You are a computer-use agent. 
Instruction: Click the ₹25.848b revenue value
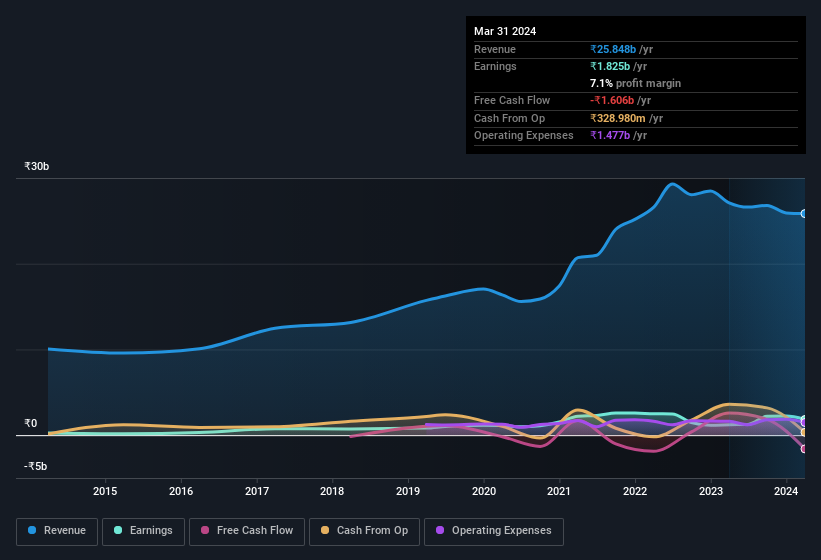point(613,49)
